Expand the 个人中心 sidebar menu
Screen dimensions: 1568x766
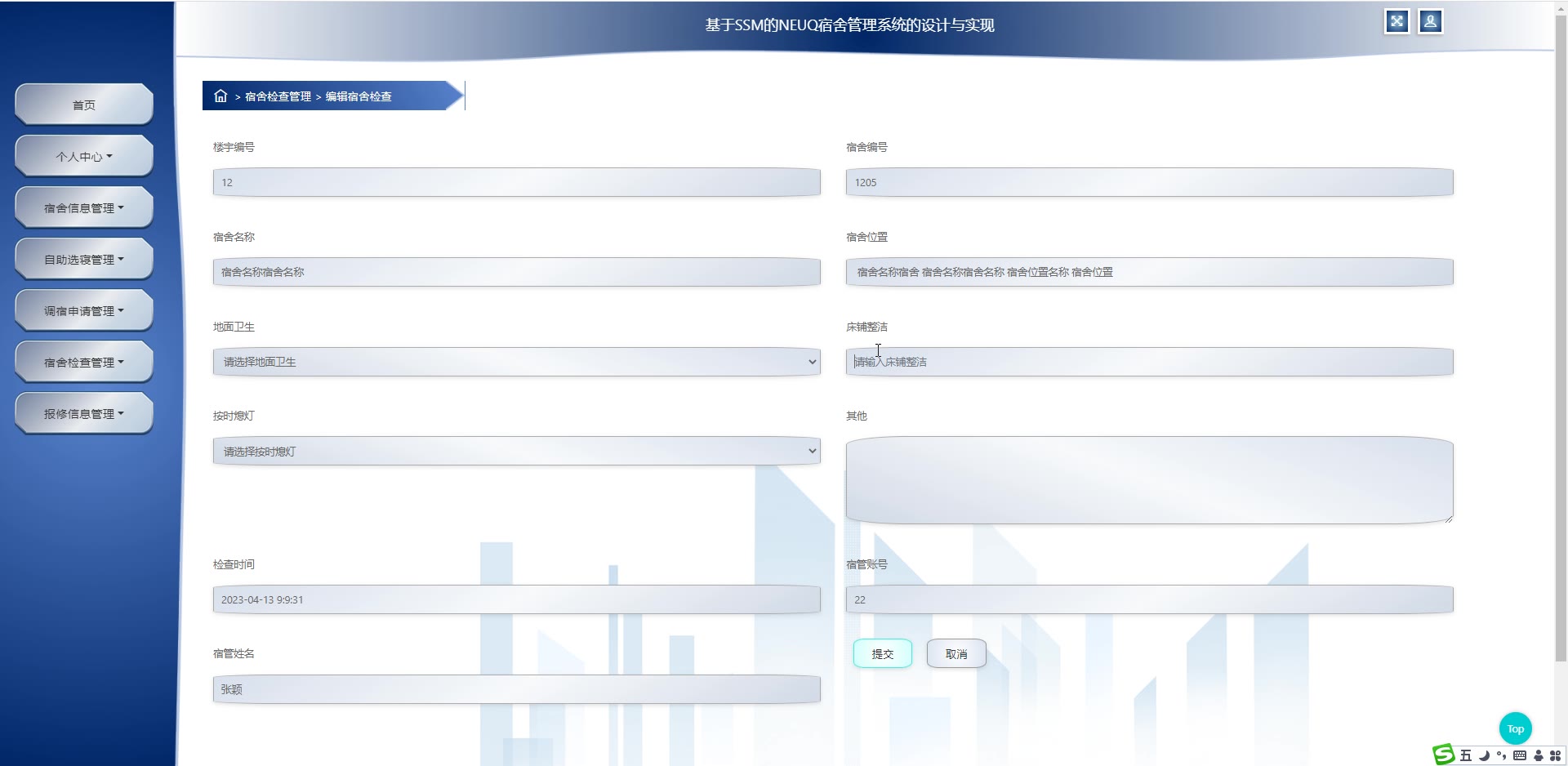84,156
